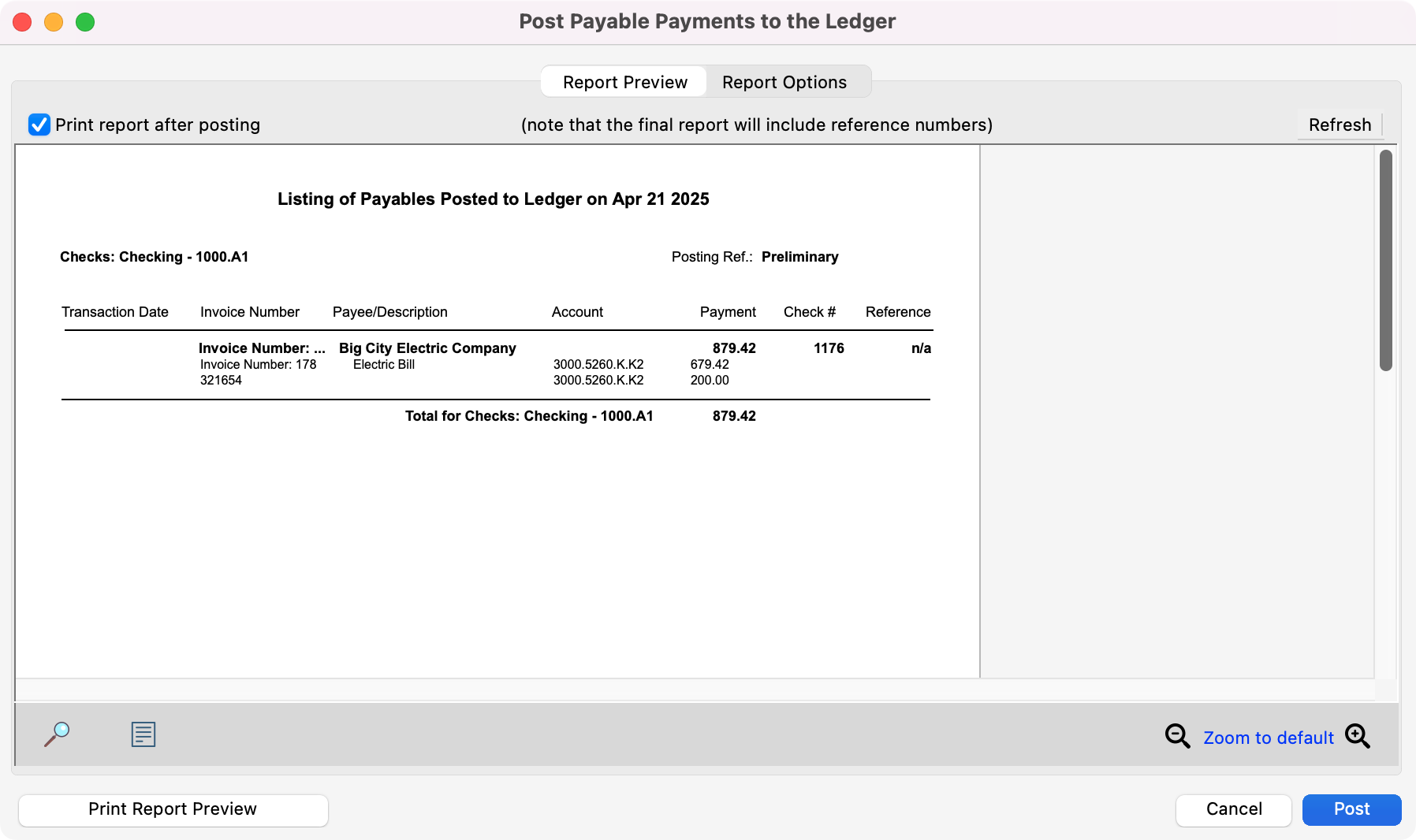Maximize the window with the green button
Image resolution: width=1416 pixels, height=840 pixels.
click(85, 22)
